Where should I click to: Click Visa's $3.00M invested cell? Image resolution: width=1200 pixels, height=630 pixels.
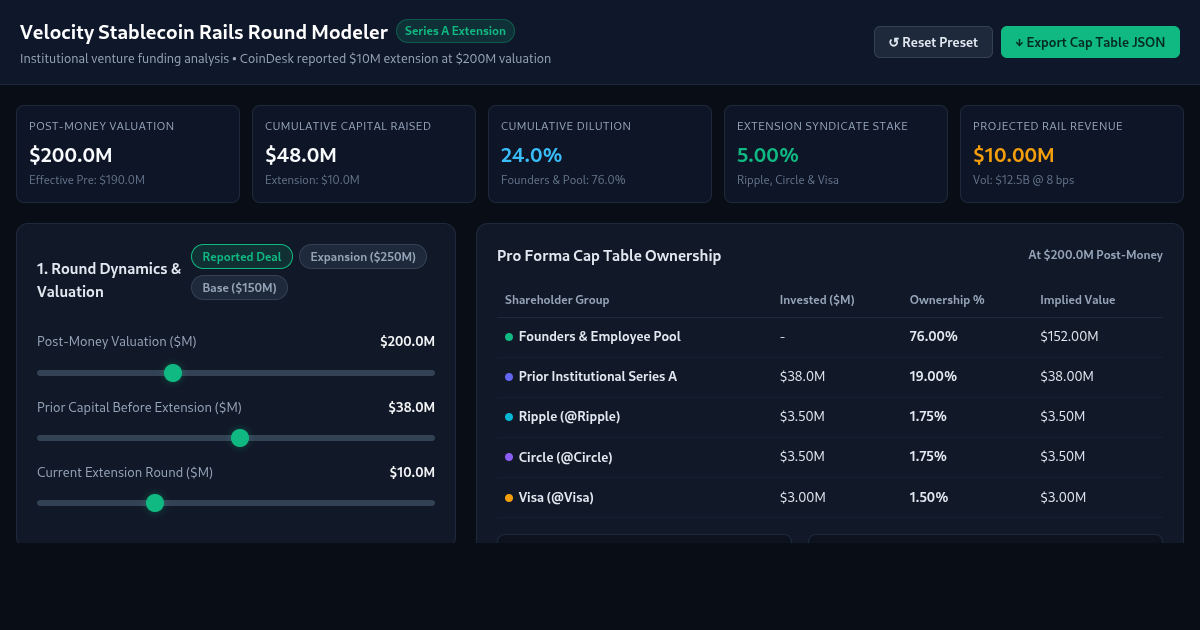click(802, 497)
